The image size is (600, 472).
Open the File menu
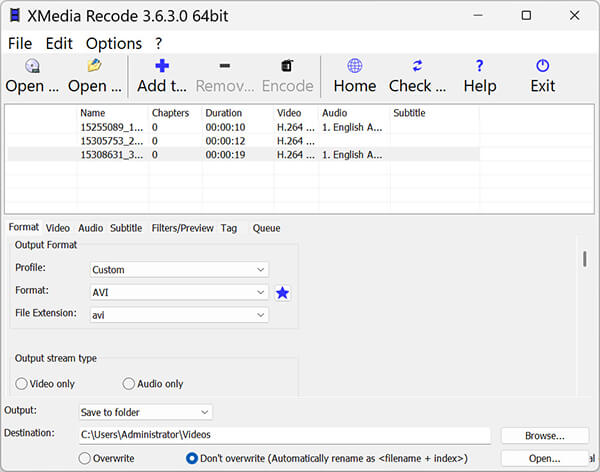tap(20, 43)
